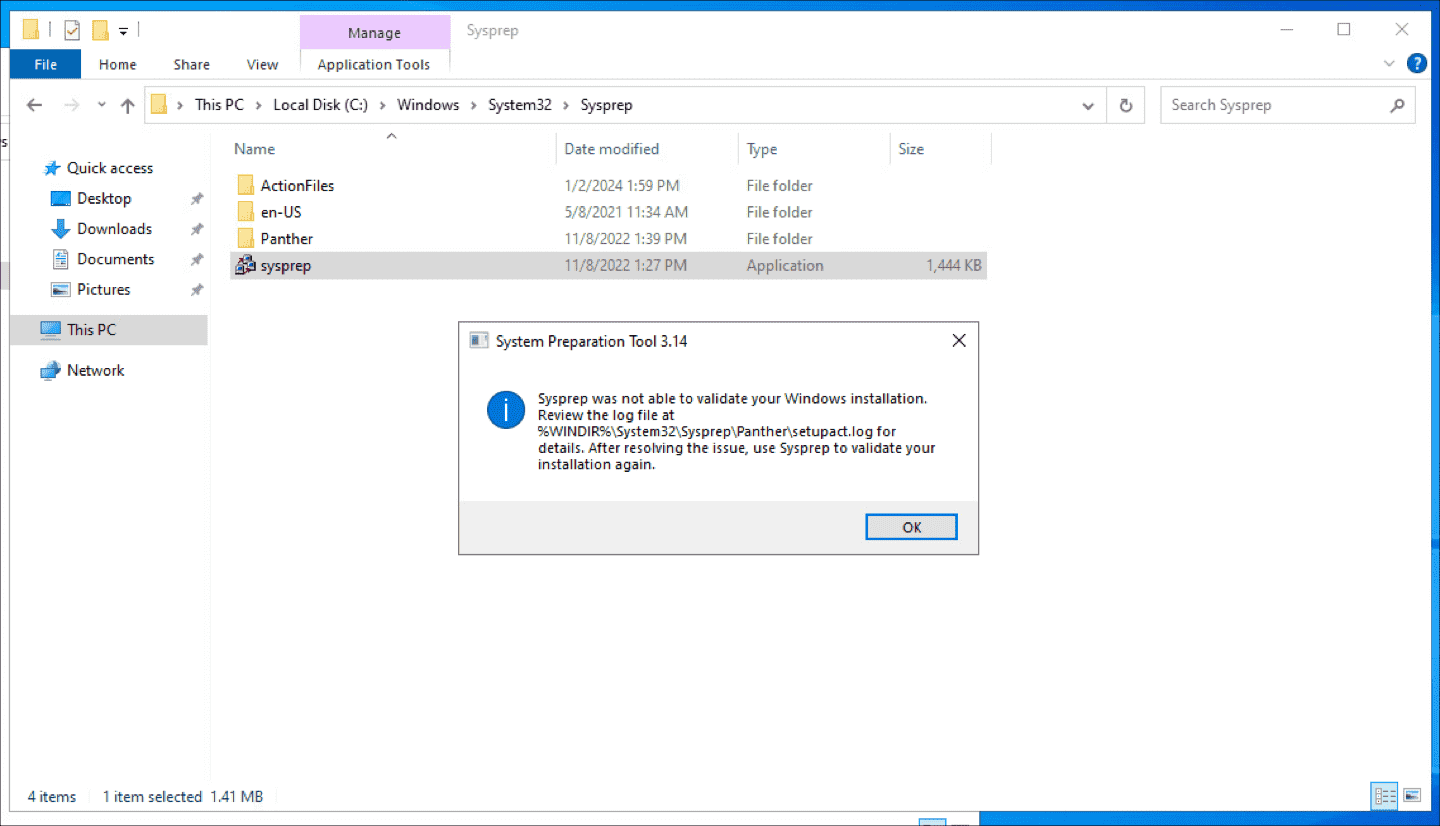1440x826 pixels.
Task: Unpin Downloads using its pin icon
Action: click(x=197, y=229)
